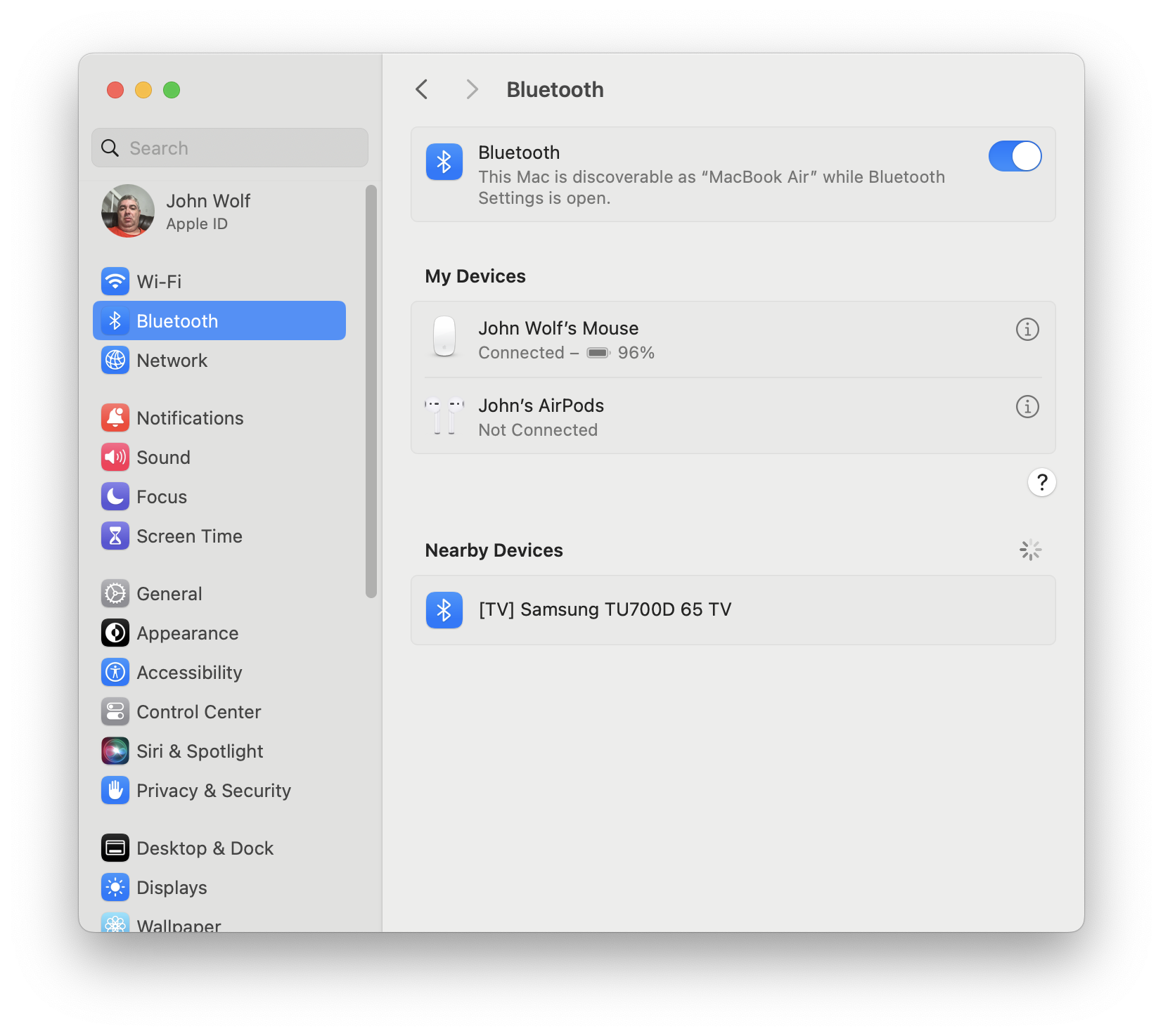Click the sidebar scrollbar

(x=371, y=391)
